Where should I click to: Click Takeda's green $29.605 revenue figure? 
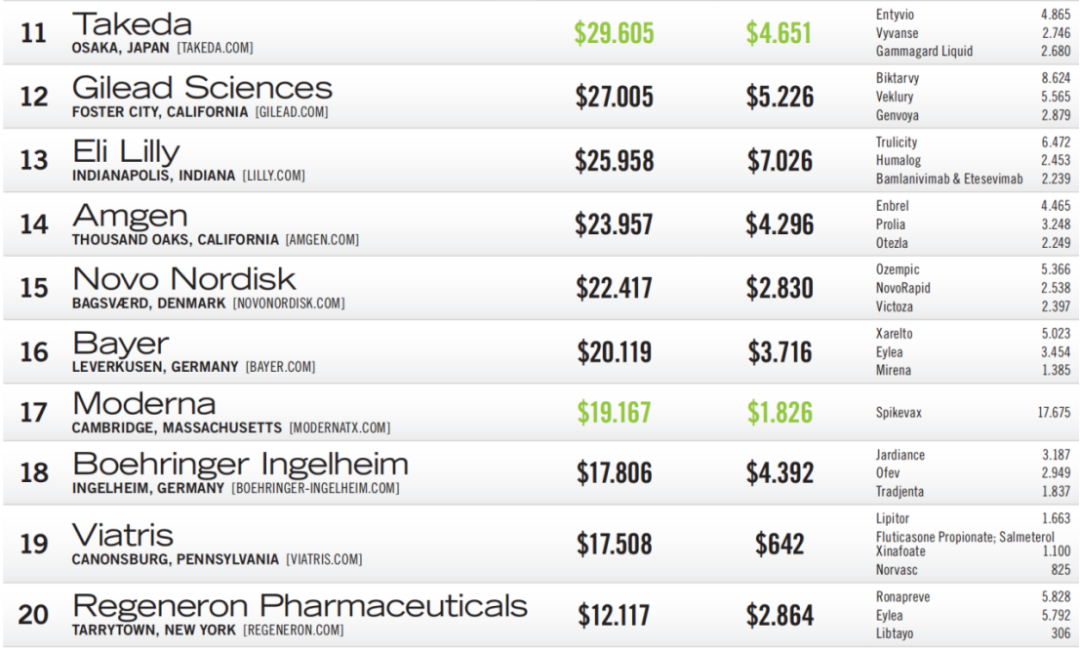point(614,33)
